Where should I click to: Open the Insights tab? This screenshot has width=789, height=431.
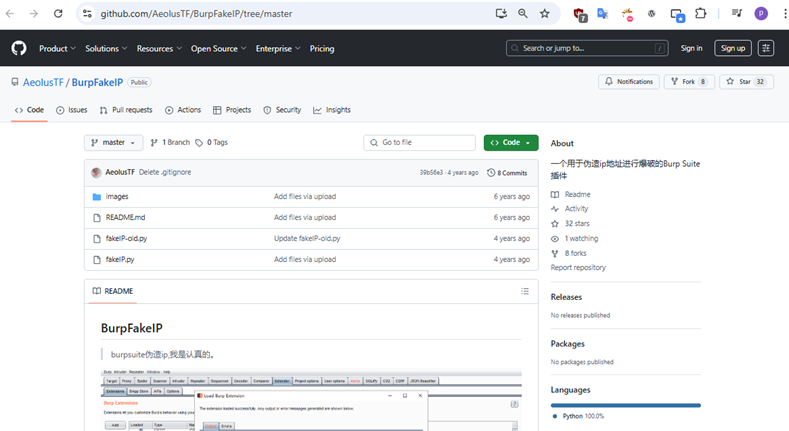pos(332,110)
